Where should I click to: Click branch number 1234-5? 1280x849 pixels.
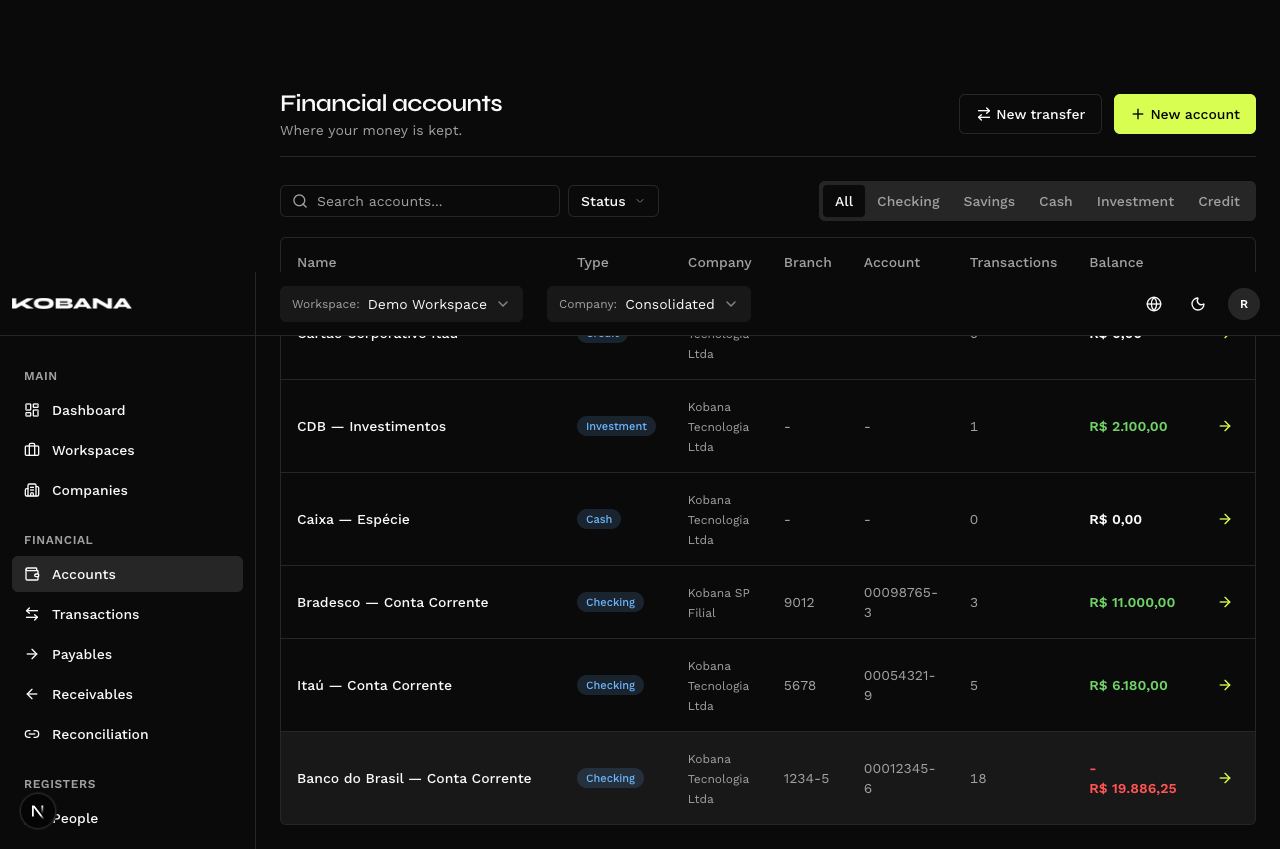tap(807, 778)
